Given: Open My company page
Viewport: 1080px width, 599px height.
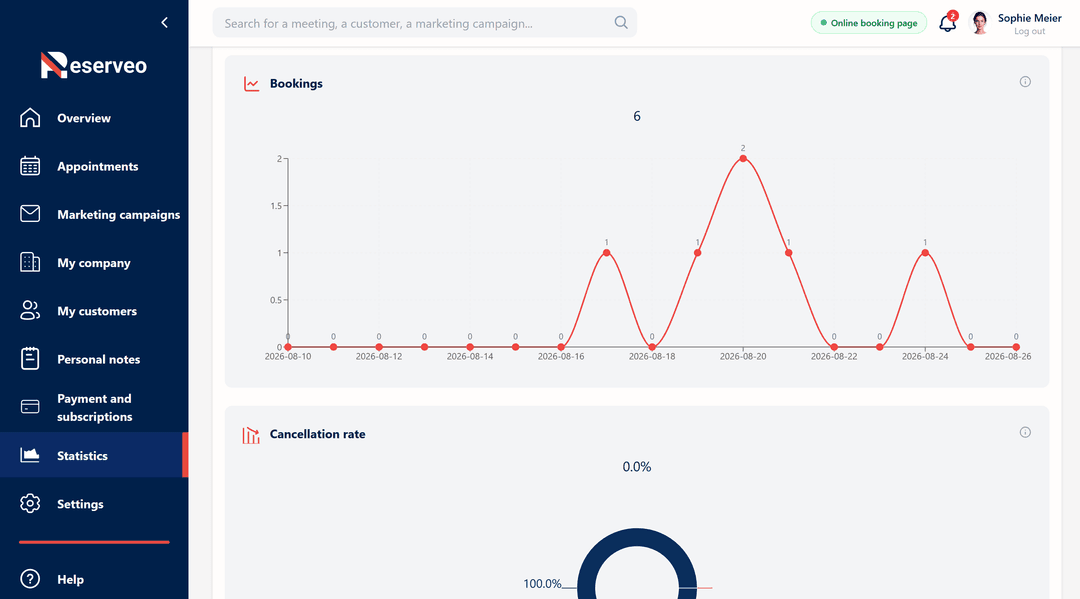Looking at the screenshot, I should (94, 263).
